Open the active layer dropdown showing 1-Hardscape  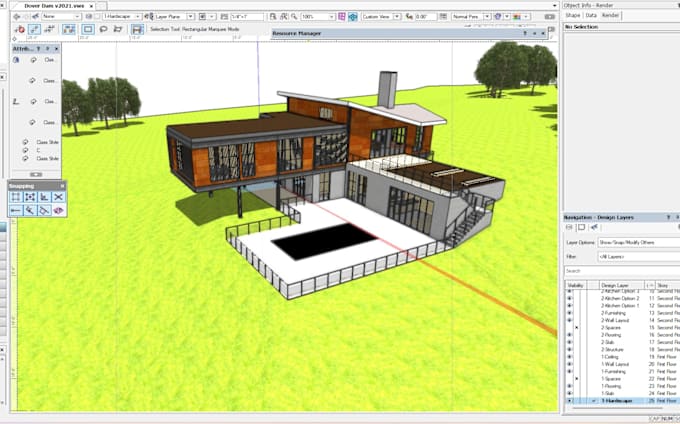click(x=121, y=16)
